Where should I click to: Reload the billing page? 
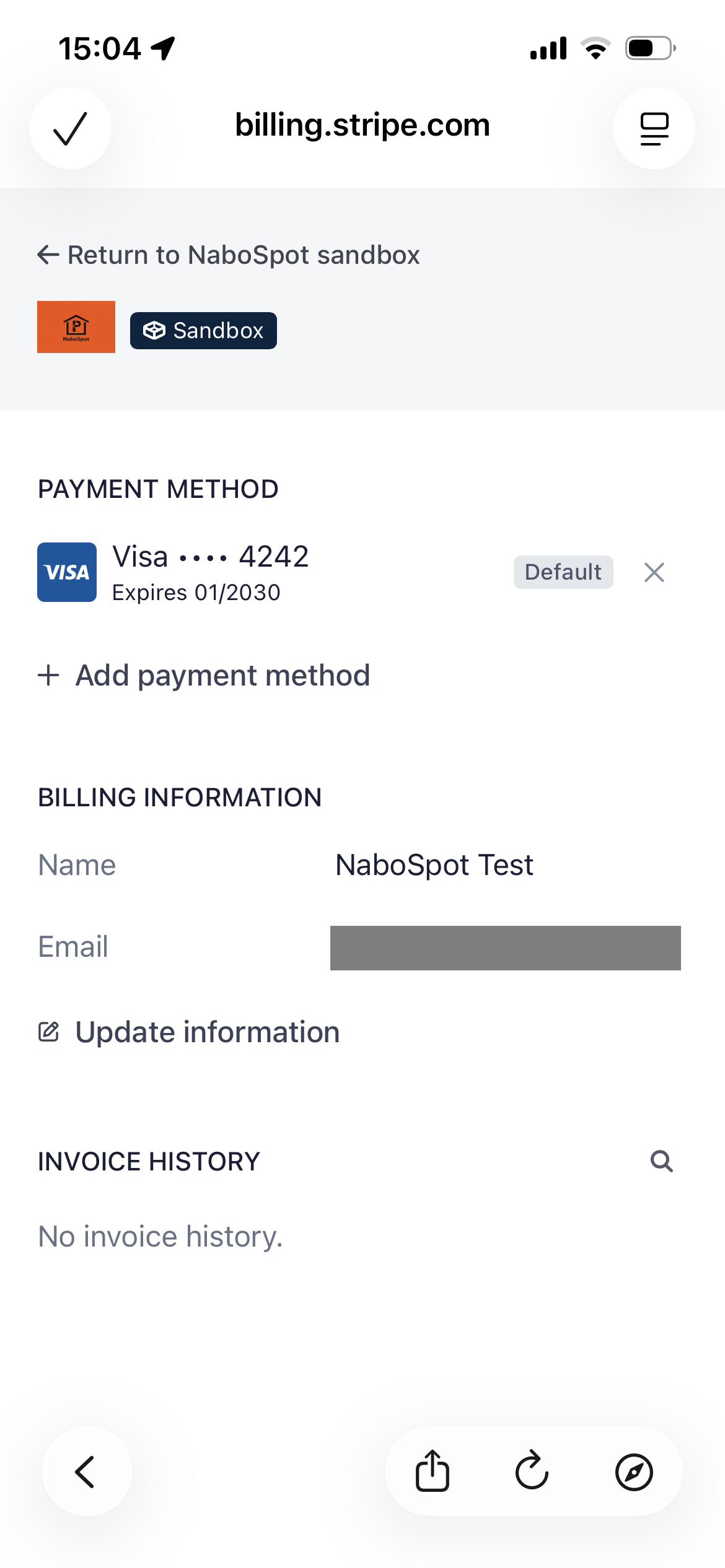click(x=532, y=1471)
